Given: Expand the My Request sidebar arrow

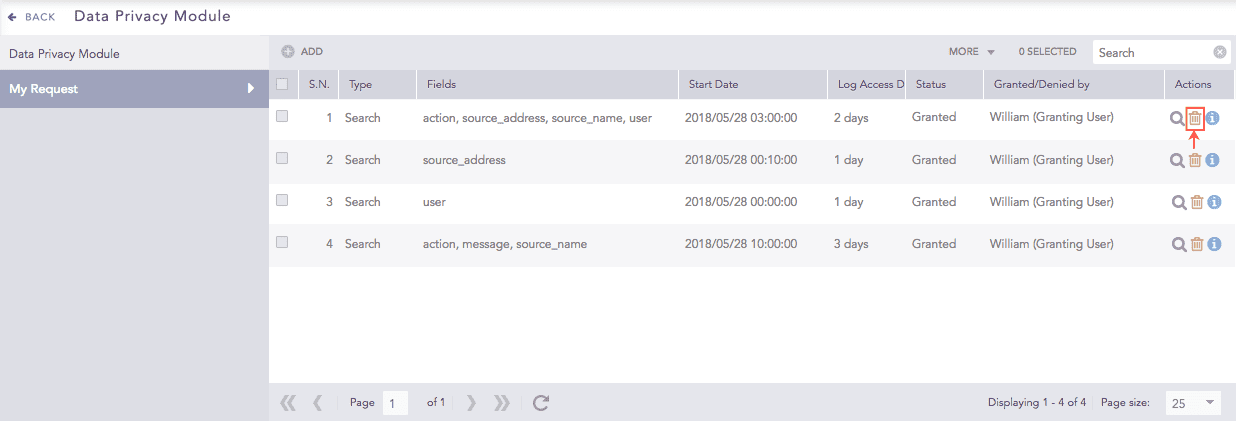Looking at the screenshot, I should pyautogui.click(x=251, y=89).
